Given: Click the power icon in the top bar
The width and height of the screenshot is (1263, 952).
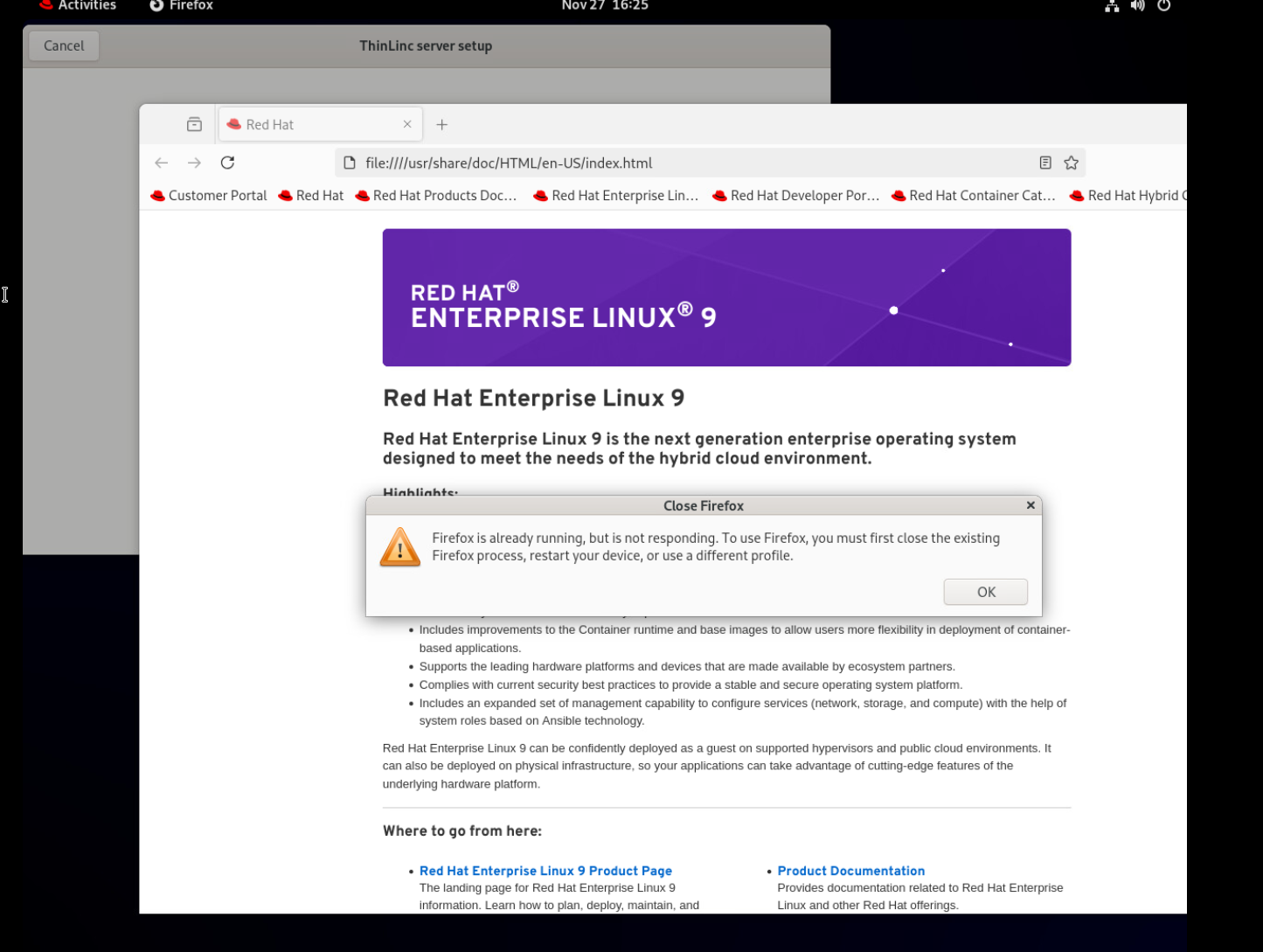Looking at the screenshot, I should point(1163,6).
